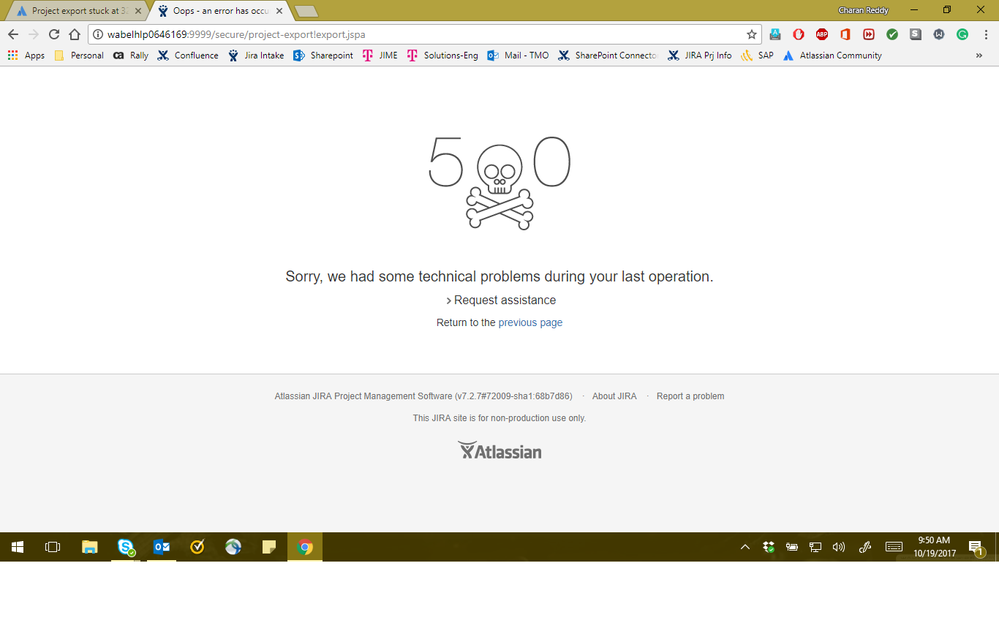Open the Confluence bookmark
The image size is (999, 639).
pos(188,55)
